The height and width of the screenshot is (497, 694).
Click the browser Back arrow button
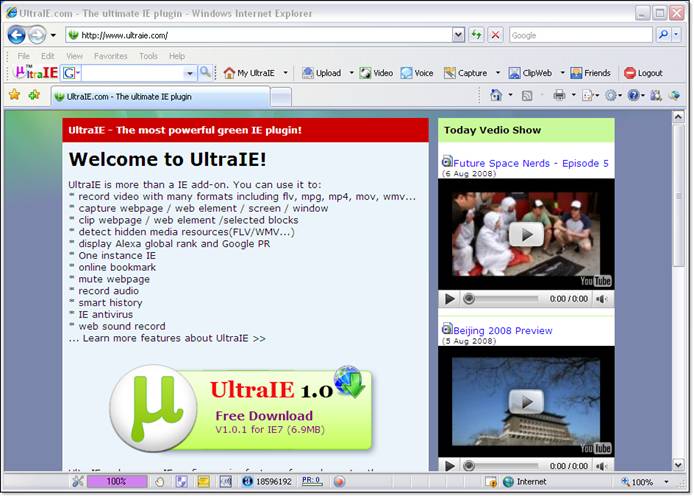(16, 35)
